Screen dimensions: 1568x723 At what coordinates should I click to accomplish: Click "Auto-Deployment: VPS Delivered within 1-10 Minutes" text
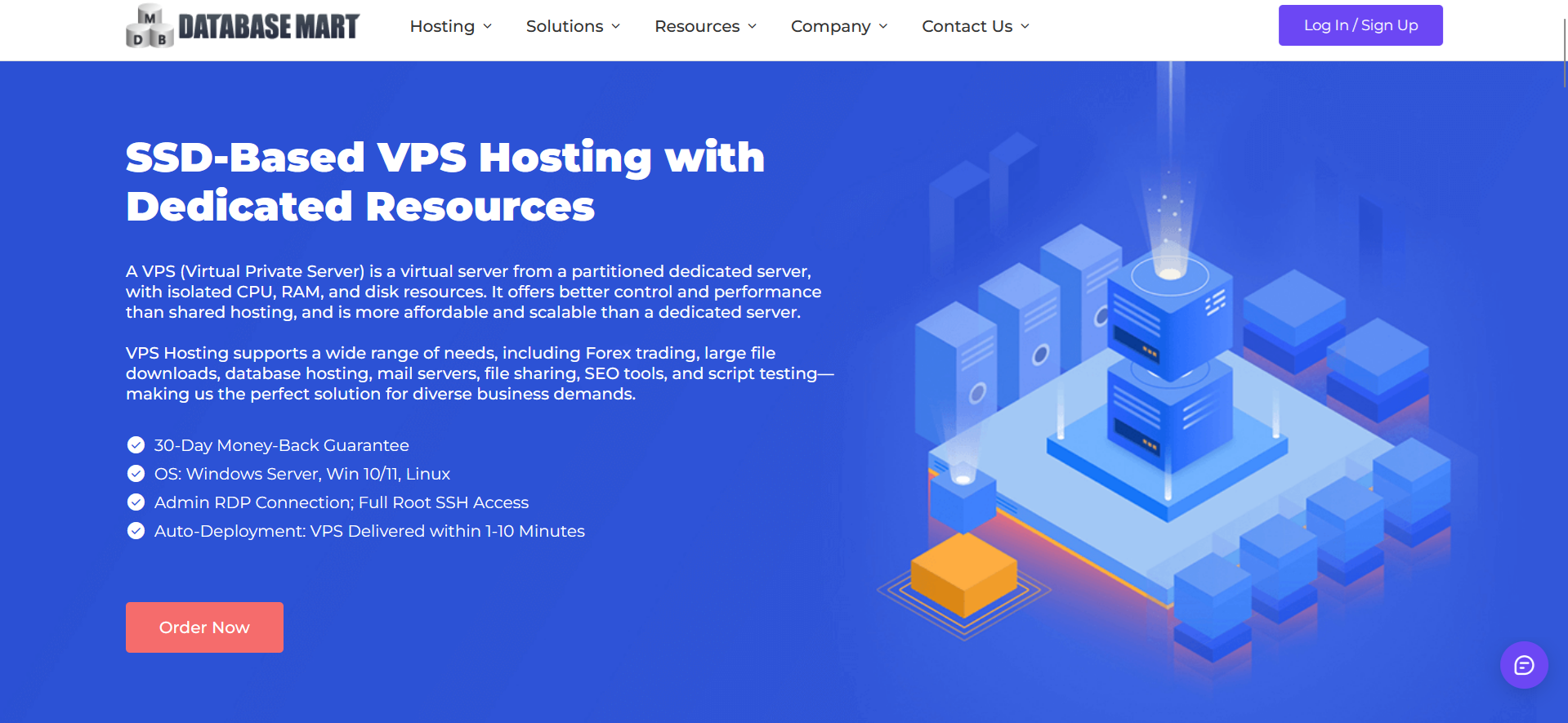click(x=369, y=531)
